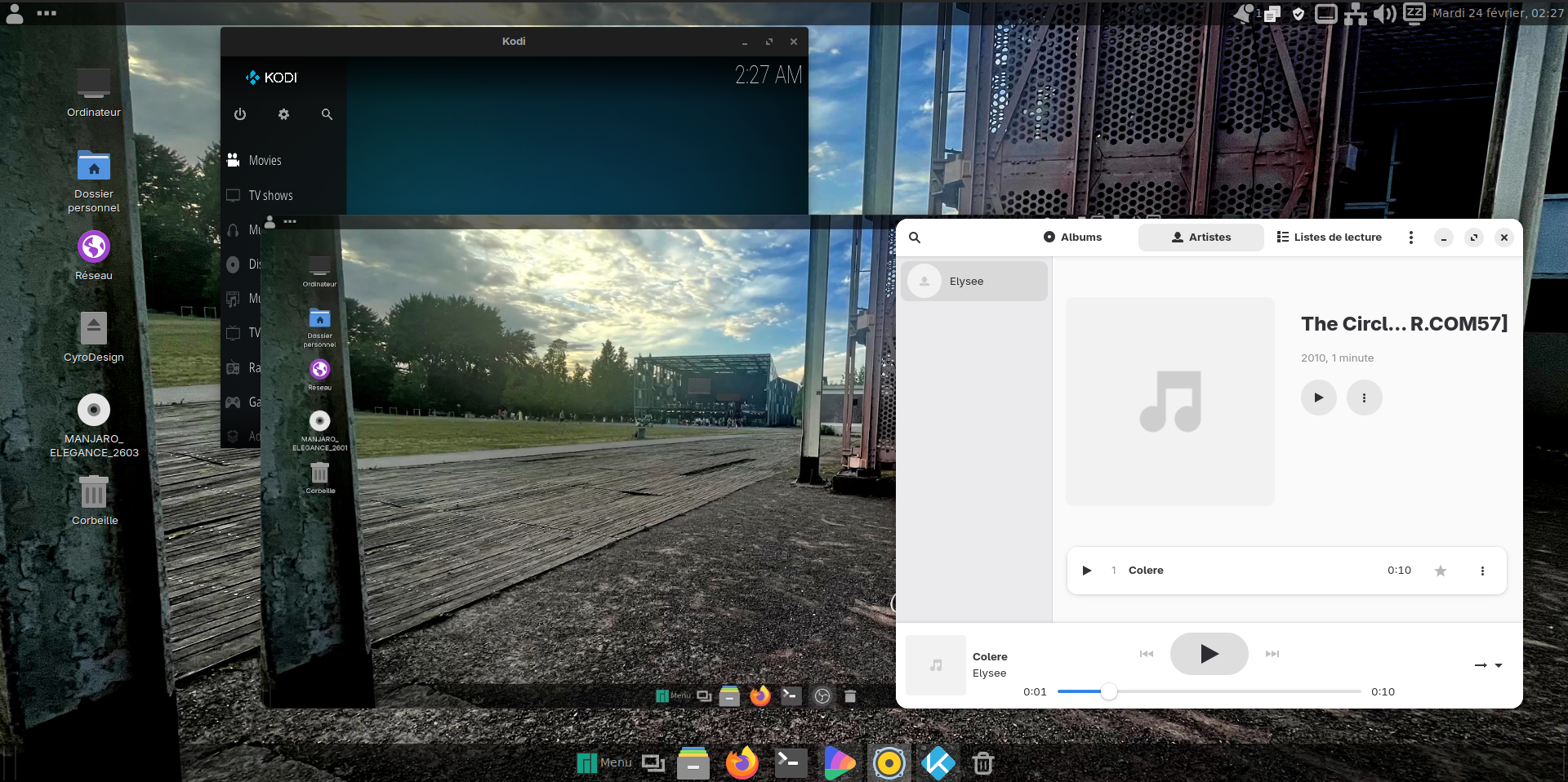Open the music player main menu
1568x782 pixels.
click(1410, 238)
